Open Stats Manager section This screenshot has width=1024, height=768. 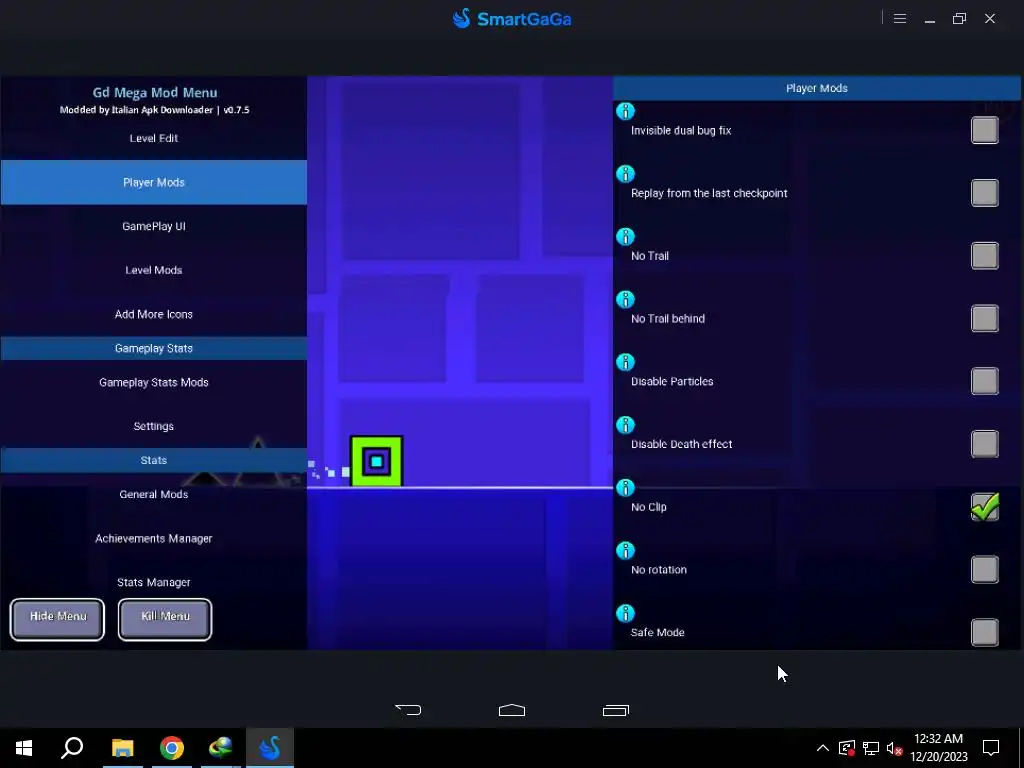[x=153, y=583]
